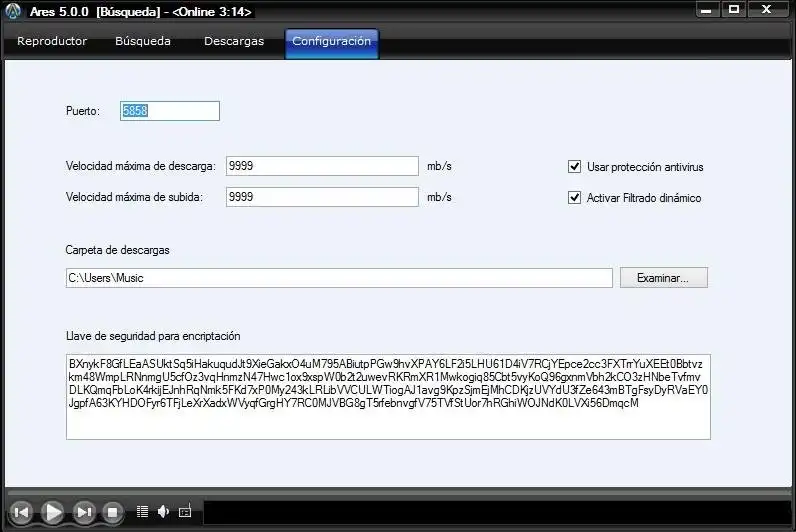
Task: Select the Configuración tab
Action: pos(331,43)
